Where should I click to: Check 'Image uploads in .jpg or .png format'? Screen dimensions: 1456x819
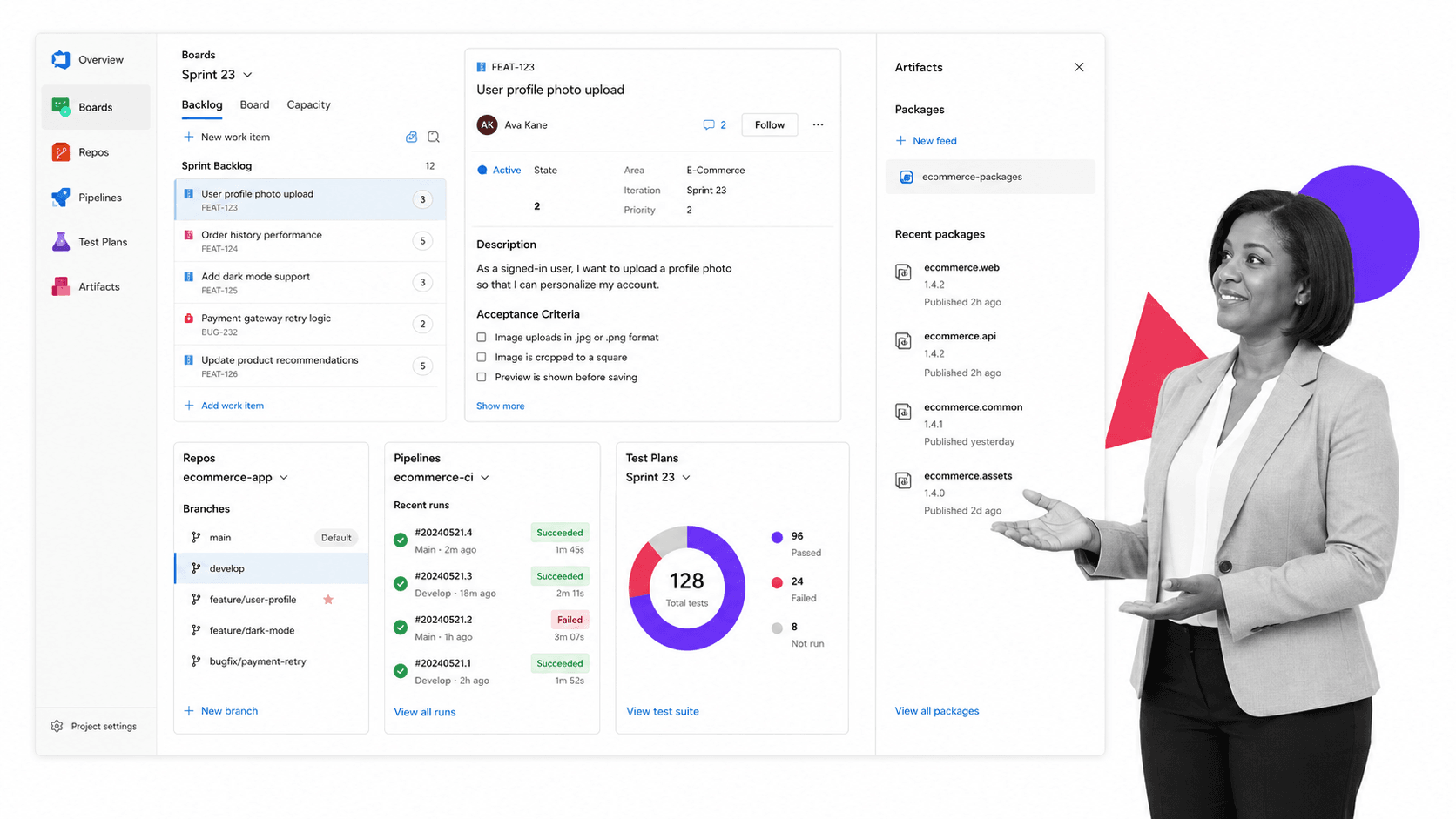click(x=482, y=337)
